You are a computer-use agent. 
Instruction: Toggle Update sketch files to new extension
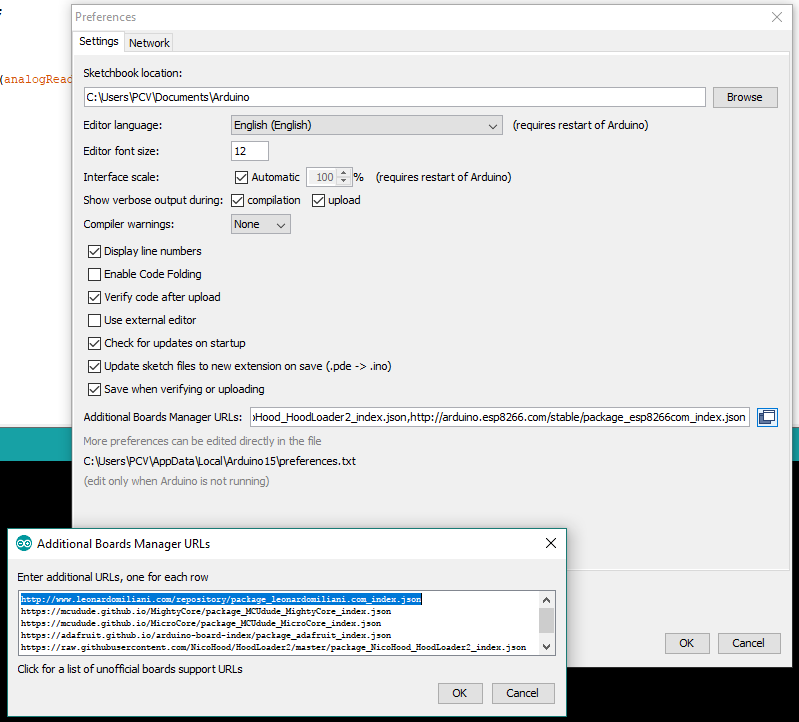pyautogui.click(x=94, y=366)
